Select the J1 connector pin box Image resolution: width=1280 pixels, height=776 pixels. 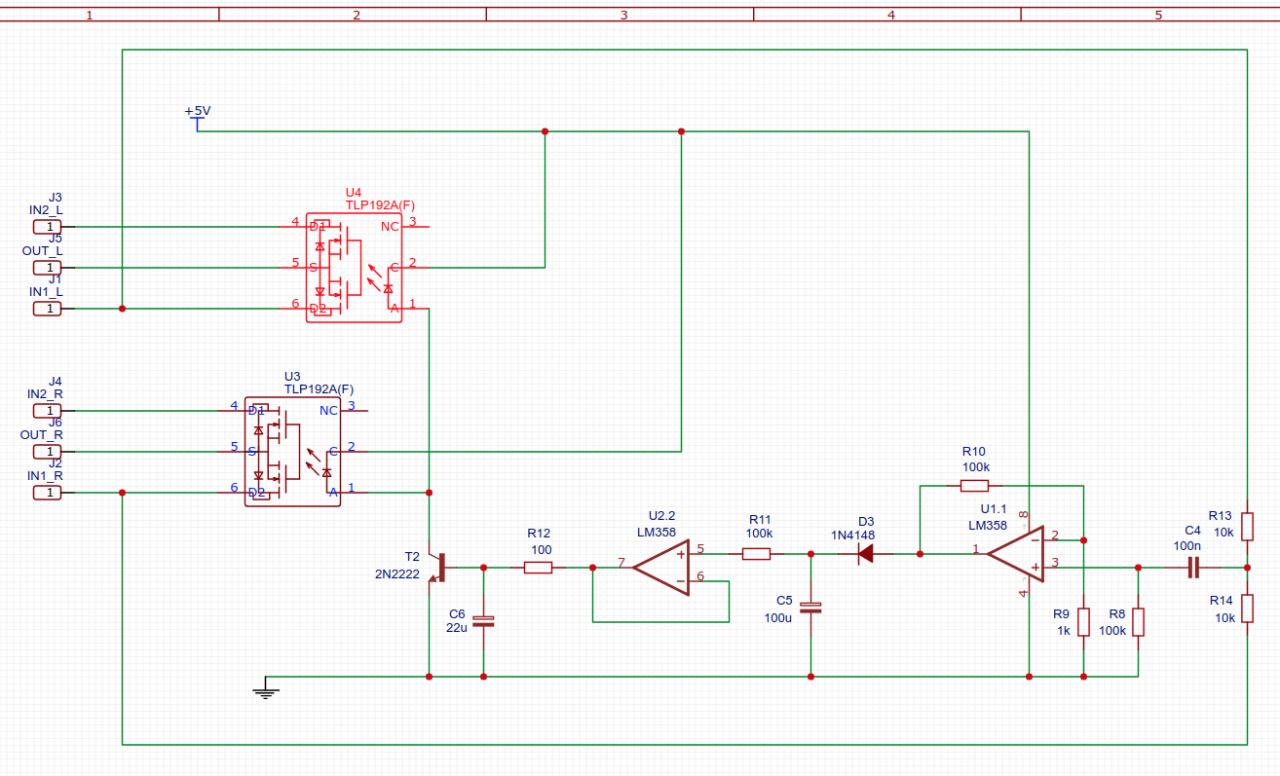[x=47, y=309]
